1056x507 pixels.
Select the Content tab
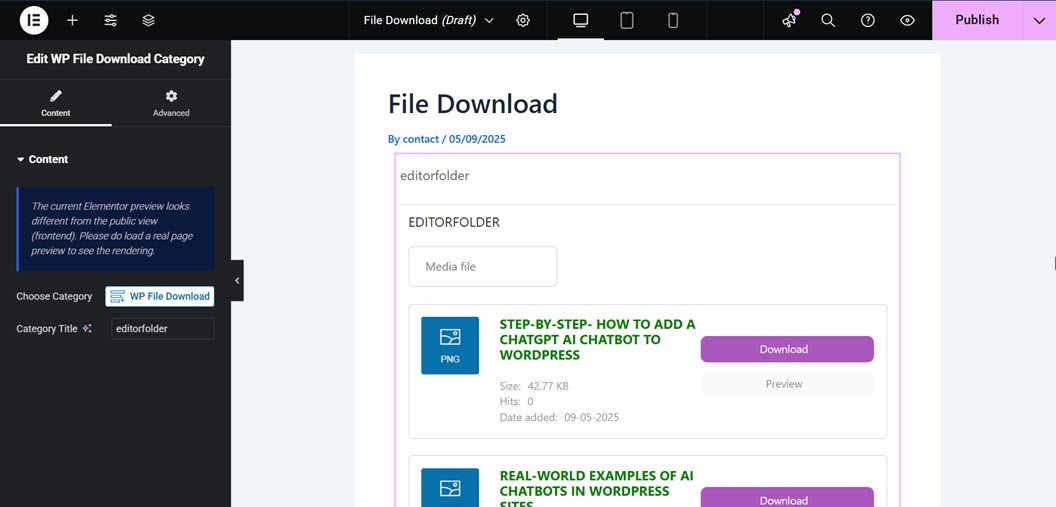point(56,103)
